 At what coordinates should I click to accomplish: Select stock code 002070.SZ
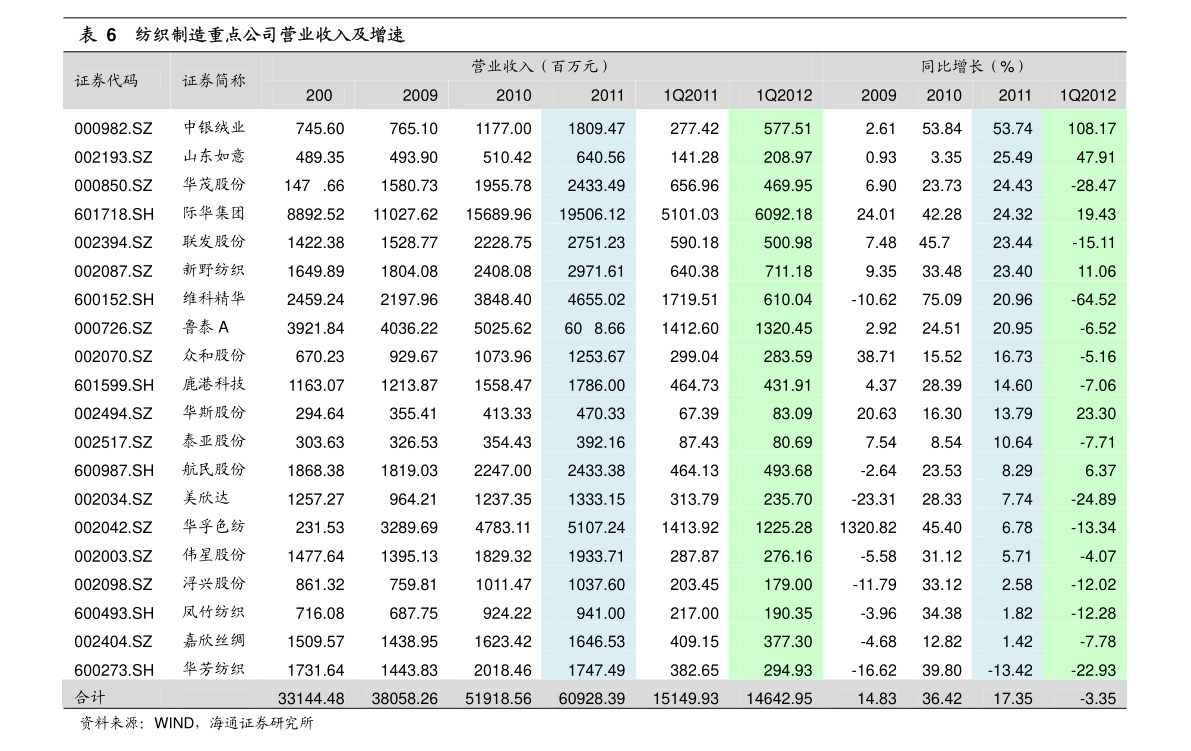pos(113,357)
